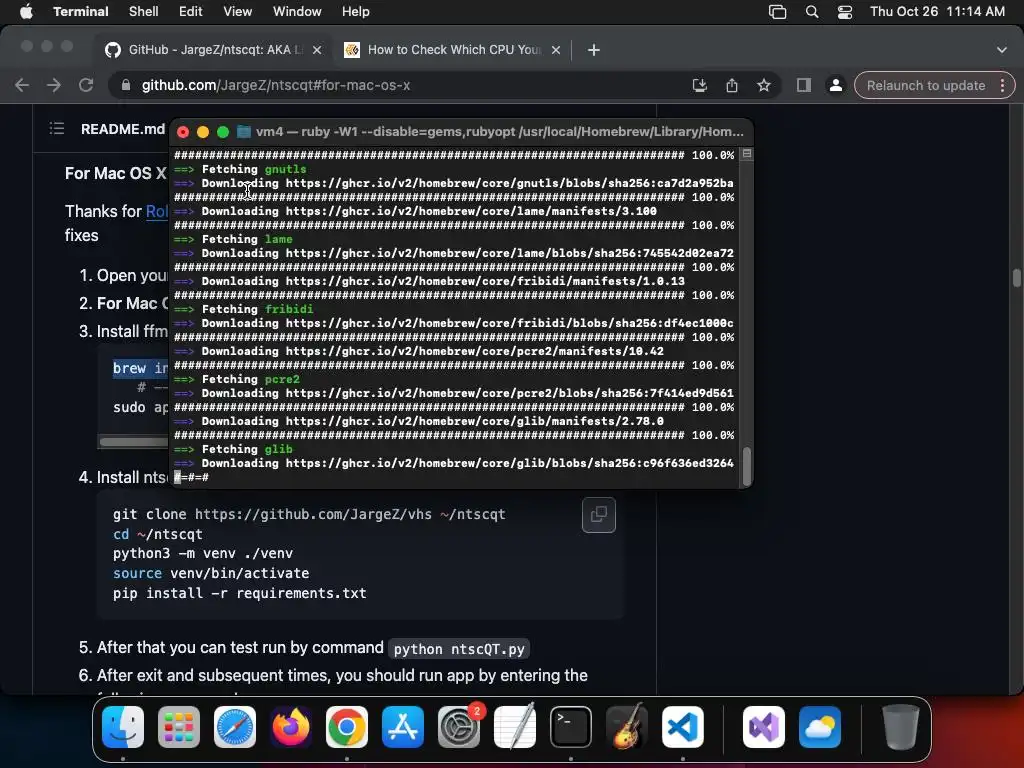
Task: Copy the git clone code block
Action: click(599, 515)
